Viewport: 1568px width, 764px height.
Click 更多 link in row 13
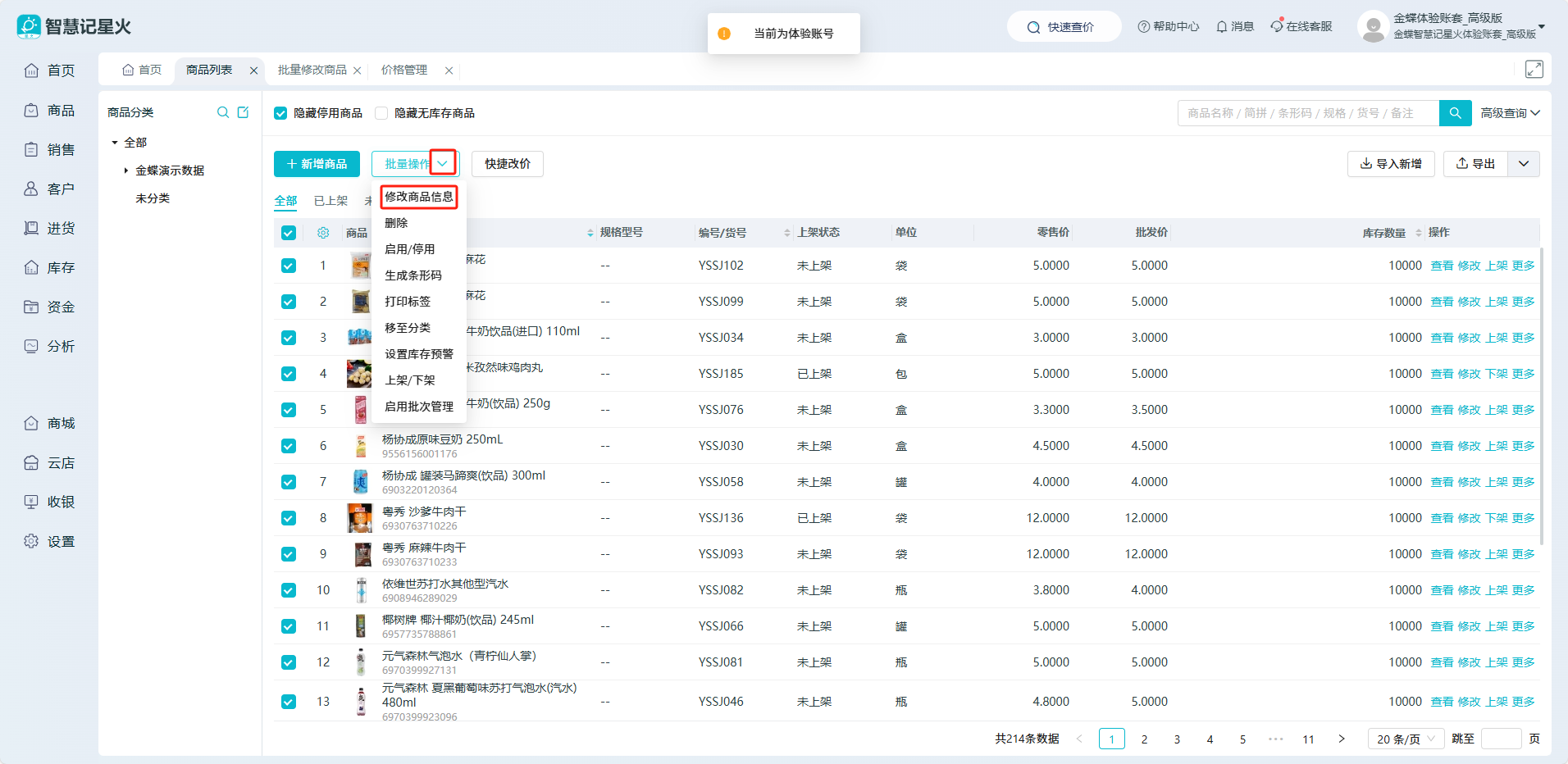[1524, 702]
